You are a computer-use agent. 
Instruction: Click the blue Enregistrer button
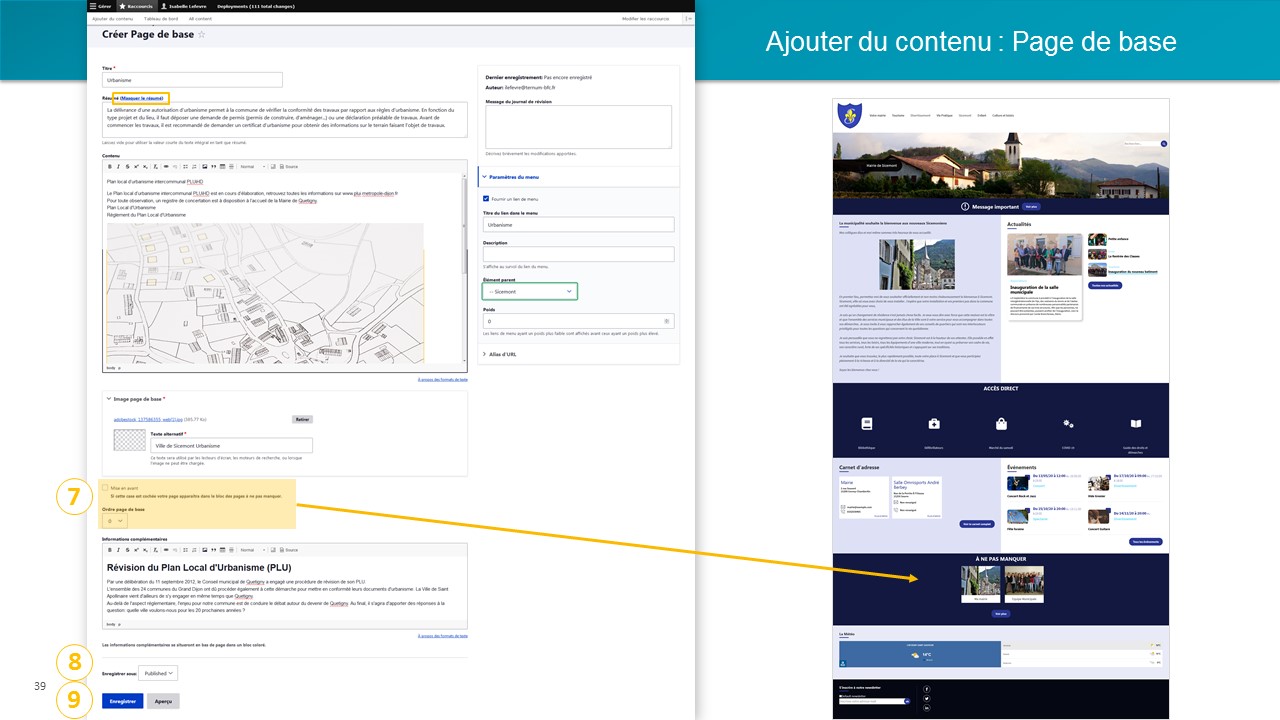122,701
